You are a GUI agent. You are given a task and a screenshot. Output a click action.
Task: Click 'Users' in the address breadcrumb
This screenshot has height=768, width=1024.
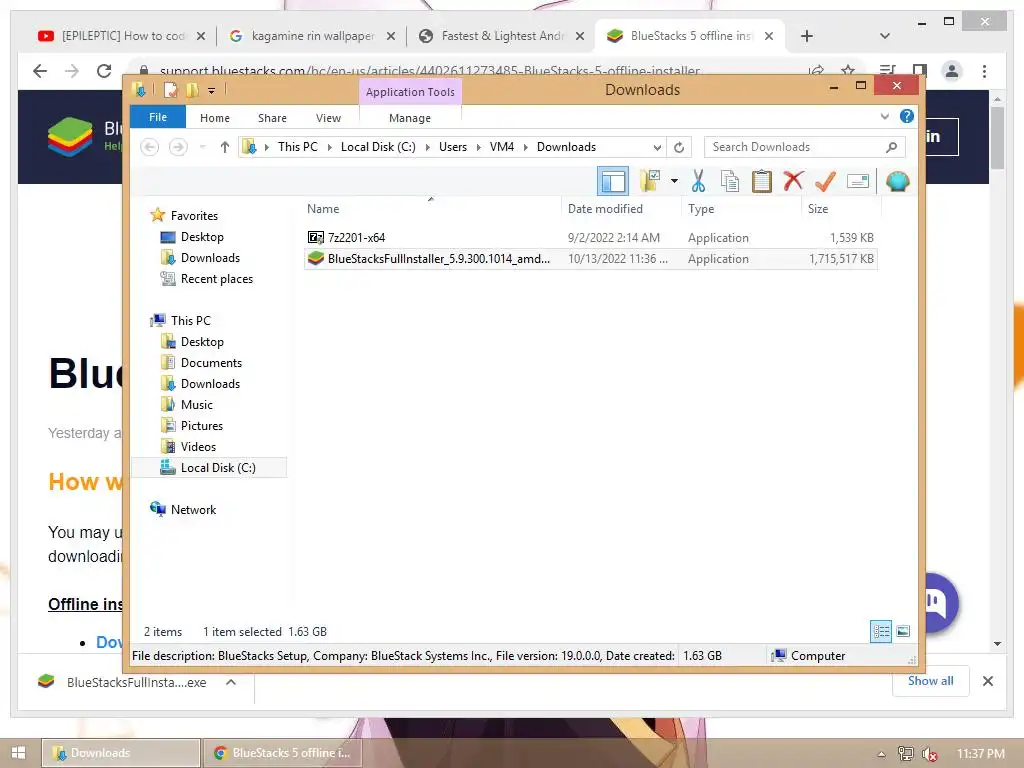tap(453, 147)
